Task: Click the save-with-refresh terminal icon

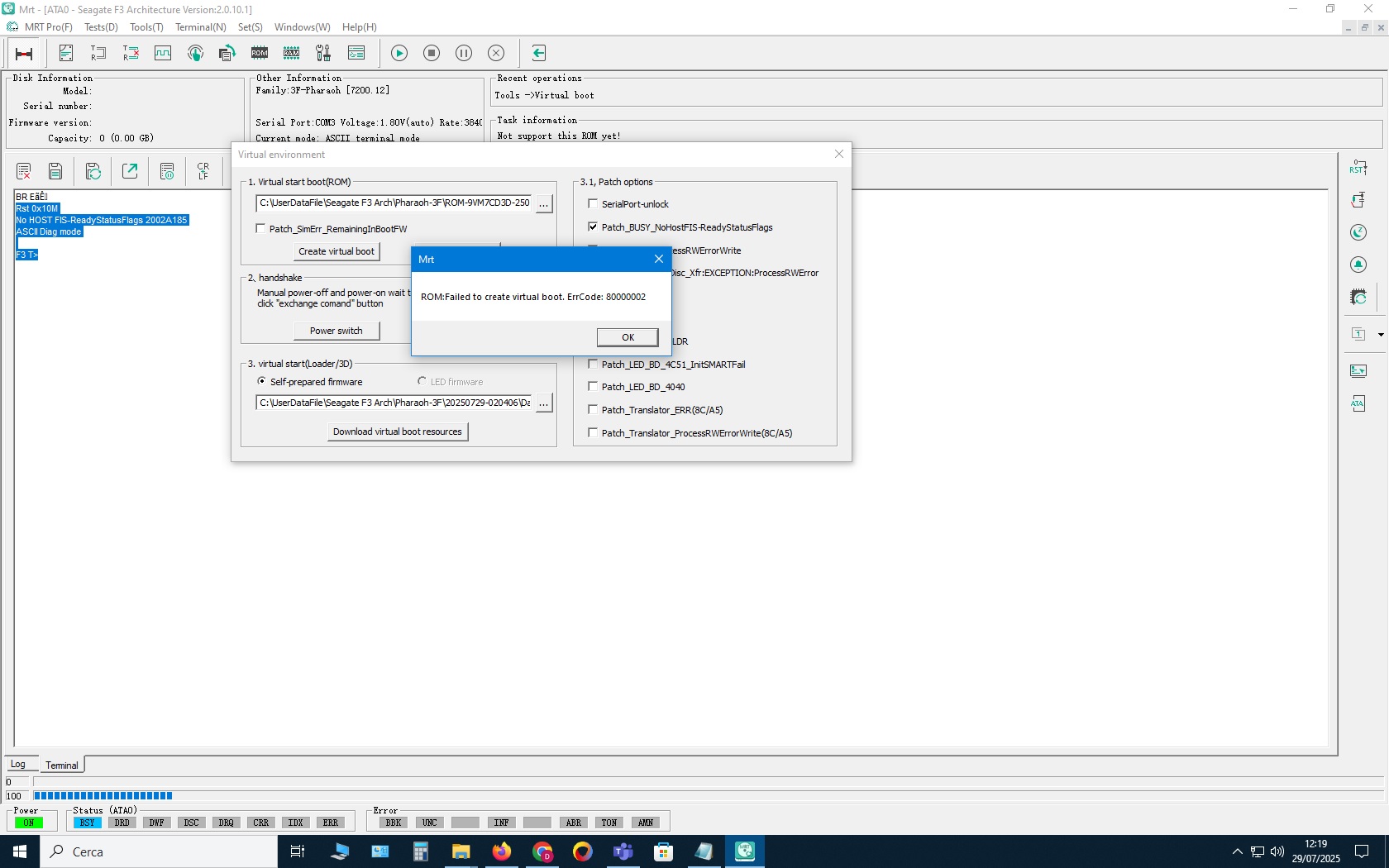Action: pos(93,171)
